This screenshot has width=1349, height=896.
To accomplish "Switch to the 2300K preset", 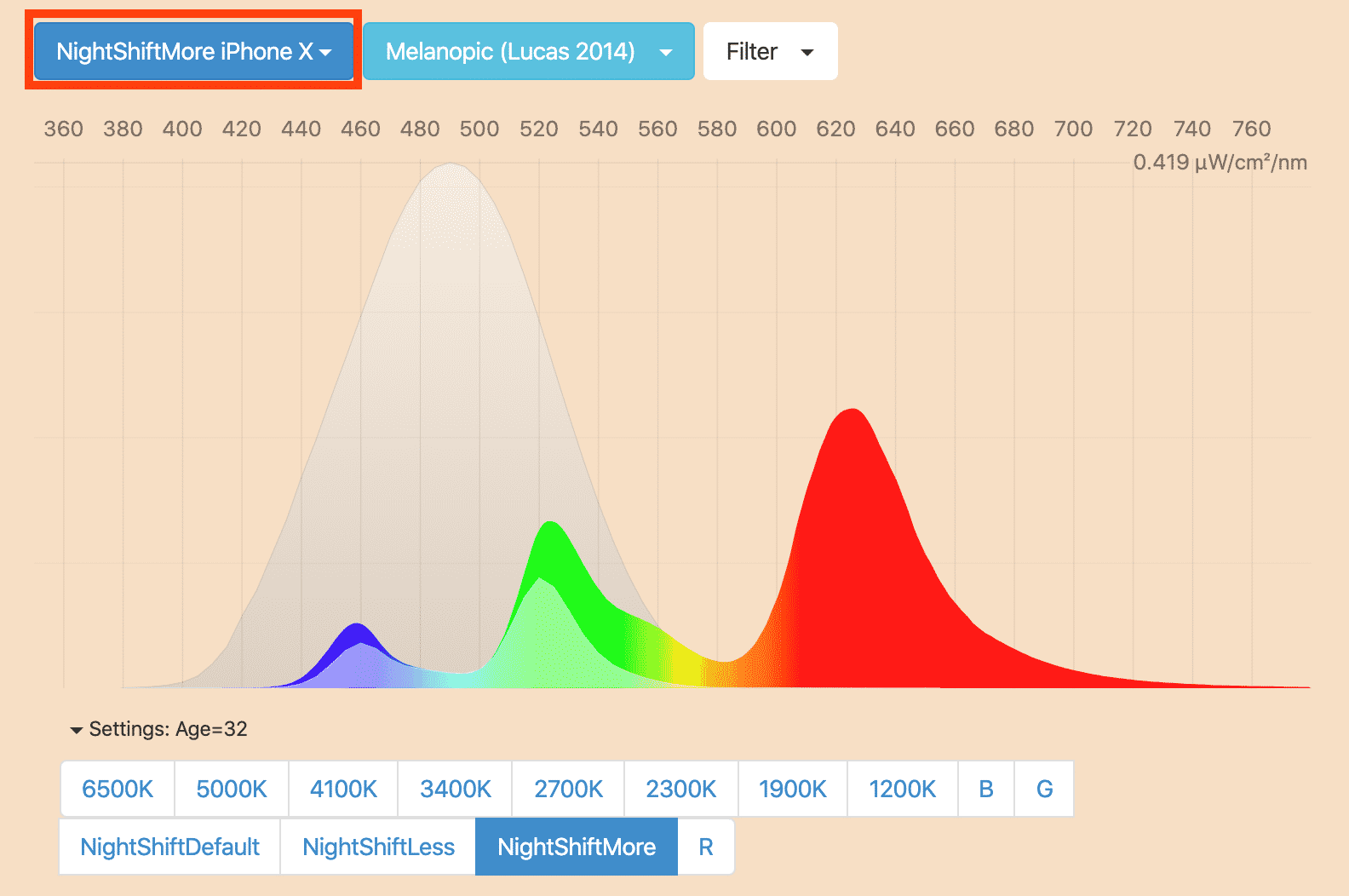I will pos(681,789).
